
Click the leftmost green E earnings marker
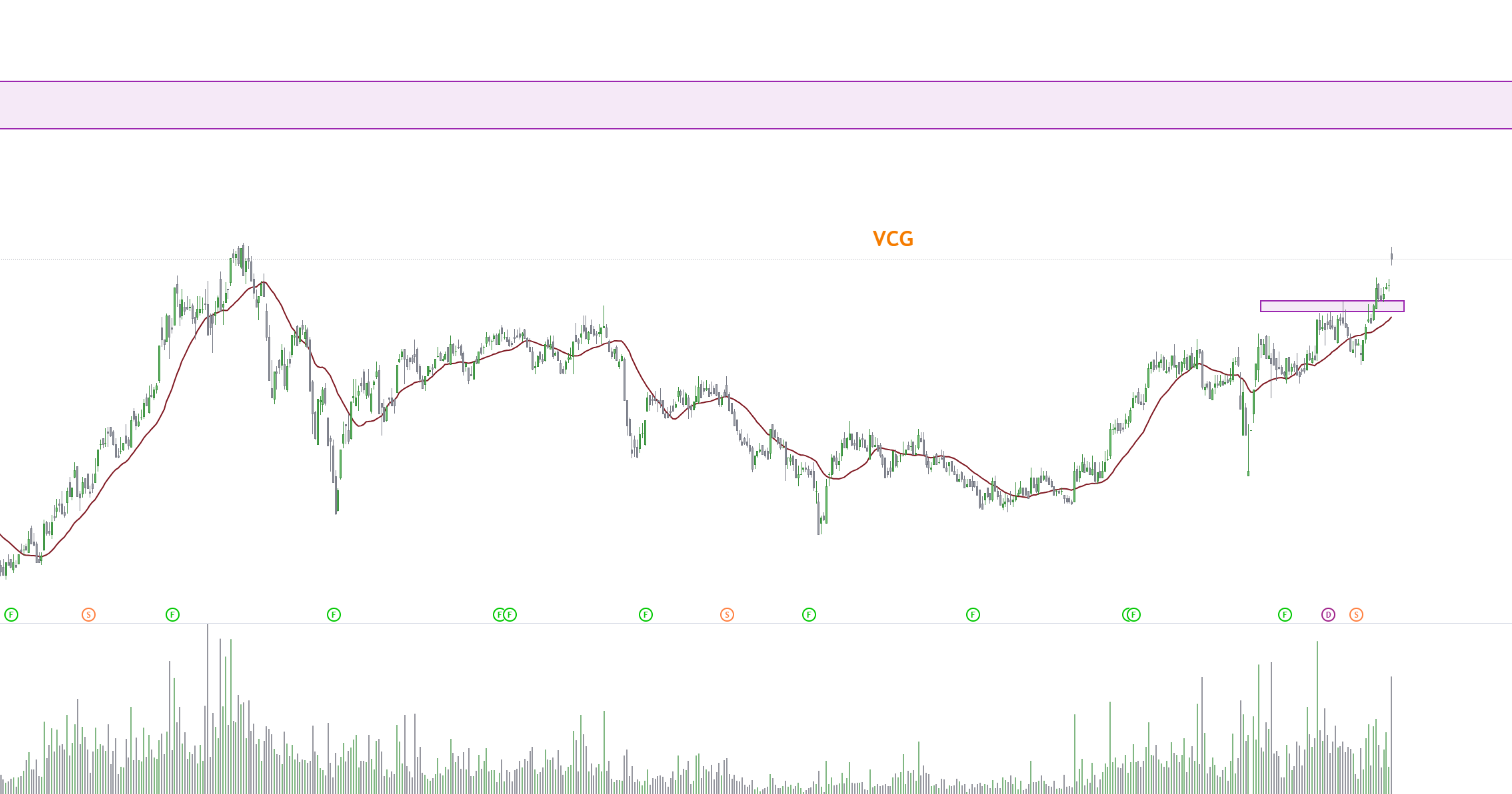(x=11, y=614)
